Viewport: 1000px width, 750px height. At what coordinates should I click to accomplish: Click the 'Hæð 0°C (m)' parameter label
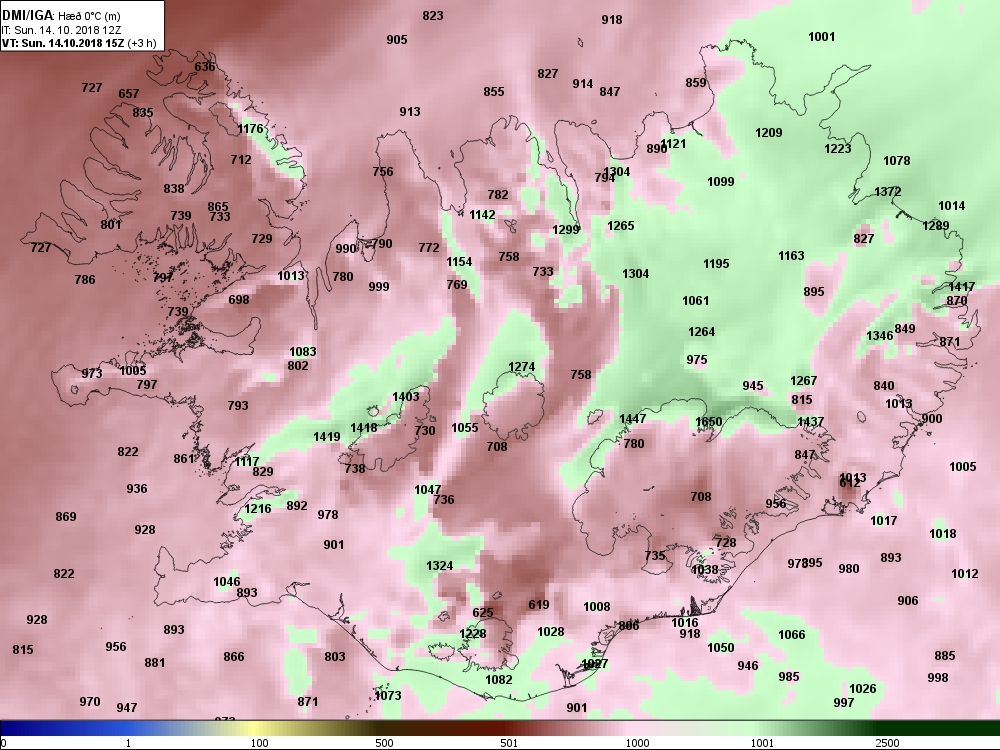(89, 16)
